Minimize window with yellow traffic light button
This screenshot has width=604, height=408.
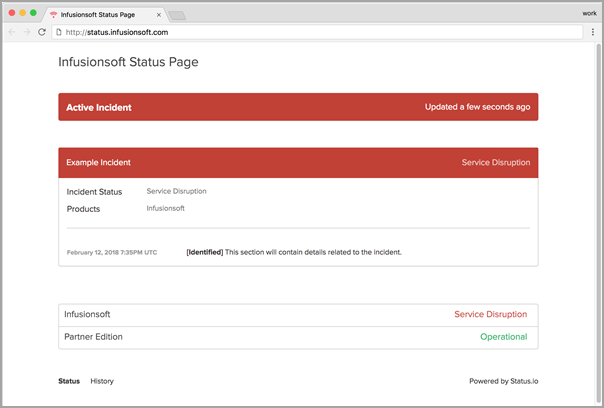pyautogui.click(x=22, y=13)
